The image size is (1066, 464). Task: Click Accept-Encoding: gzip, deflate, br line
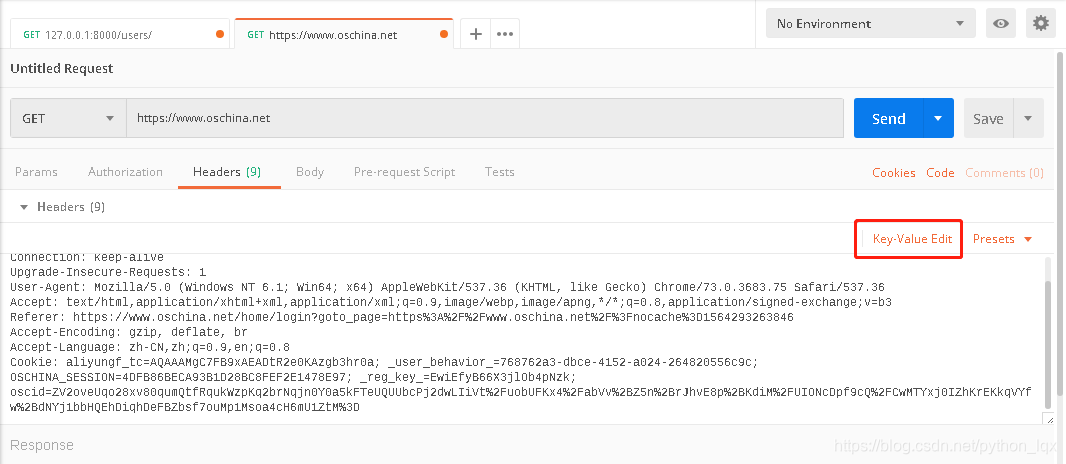point(128,332)
